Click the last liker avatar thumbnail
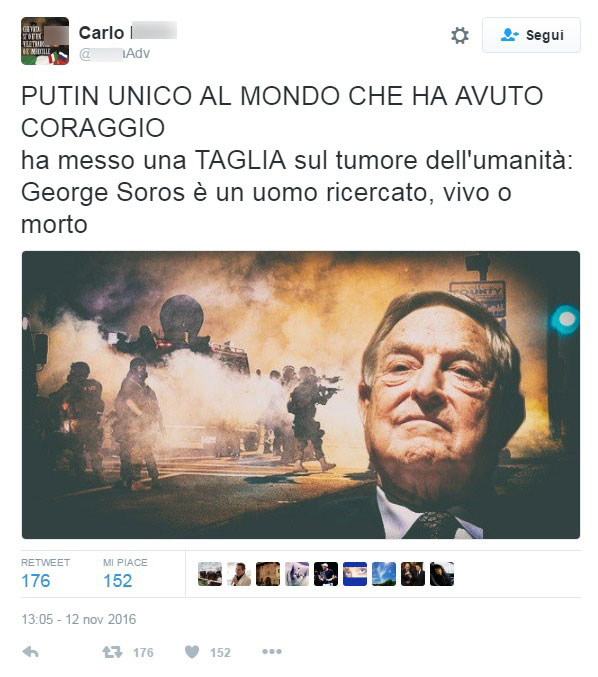Image resolution: width=598 pixels, height=677 pixels. click(442, 574)
